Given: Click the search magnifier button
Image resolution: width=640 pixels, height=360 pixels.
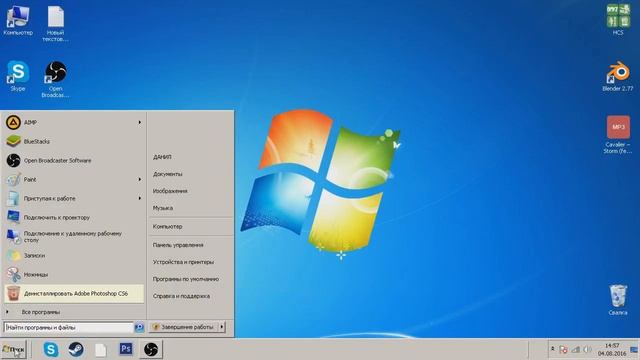Looking at the screenshot, I should click(x=139, y=327).
